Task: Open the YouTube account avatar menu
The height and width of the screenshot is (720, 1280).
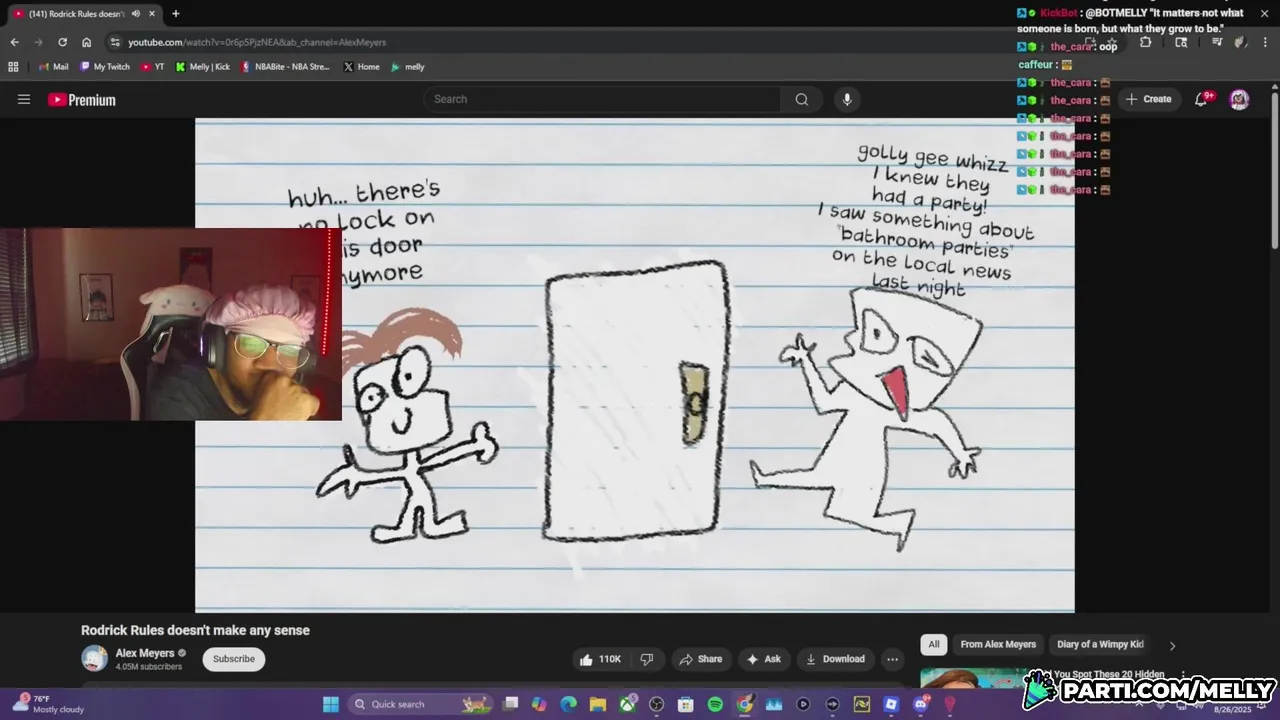Action: coord(1239,99)
